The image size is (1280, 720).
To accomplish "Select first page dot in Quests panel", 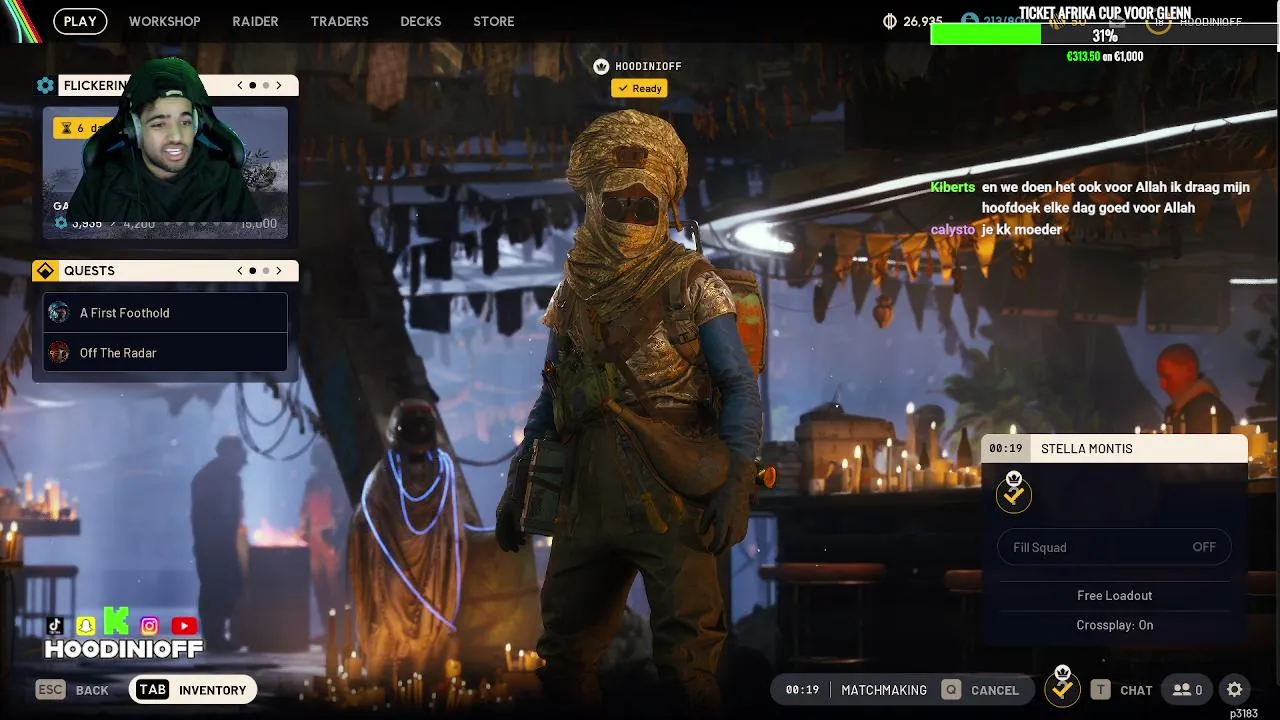I will tap(253, 271).
